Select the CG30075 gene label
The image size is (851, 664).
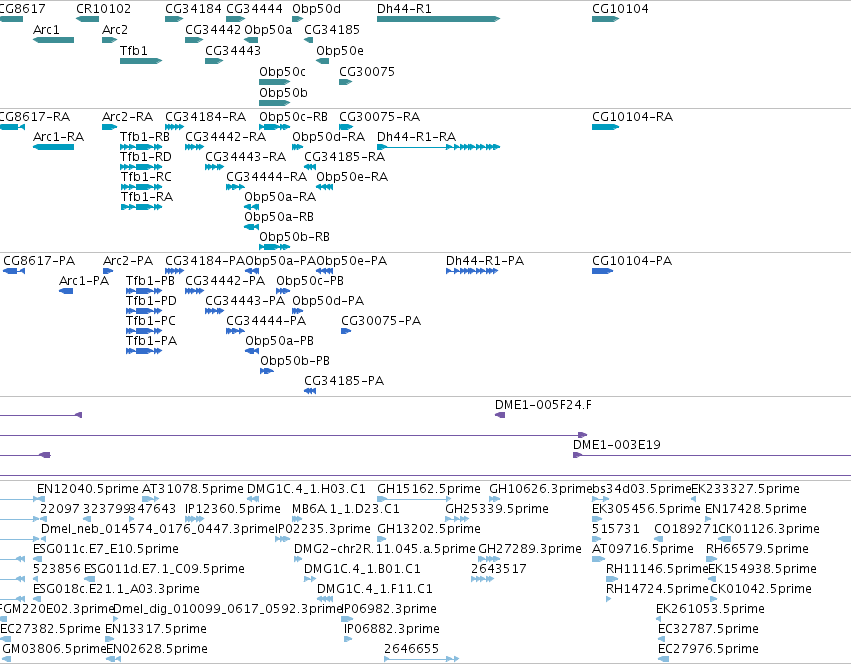[367, 72]
